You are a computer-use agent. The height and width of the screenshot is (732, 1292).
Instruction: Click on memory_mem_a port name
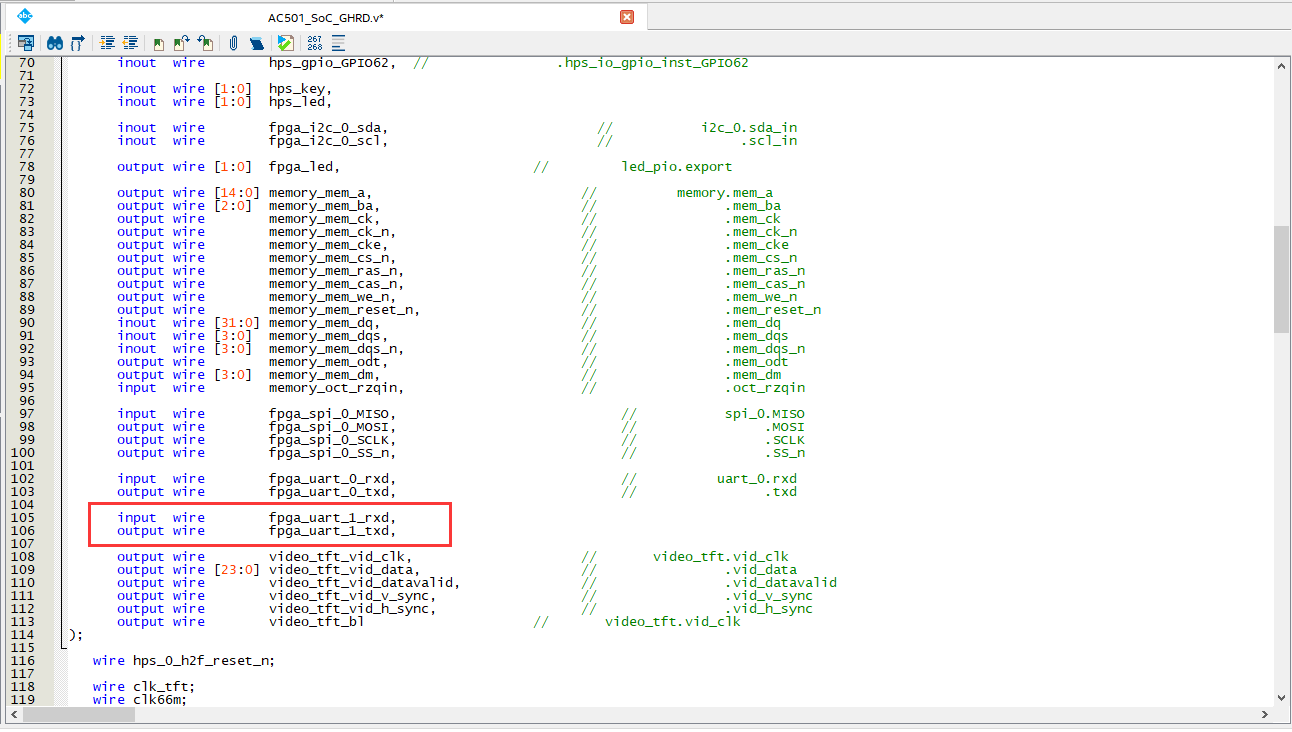pos(316,193)
